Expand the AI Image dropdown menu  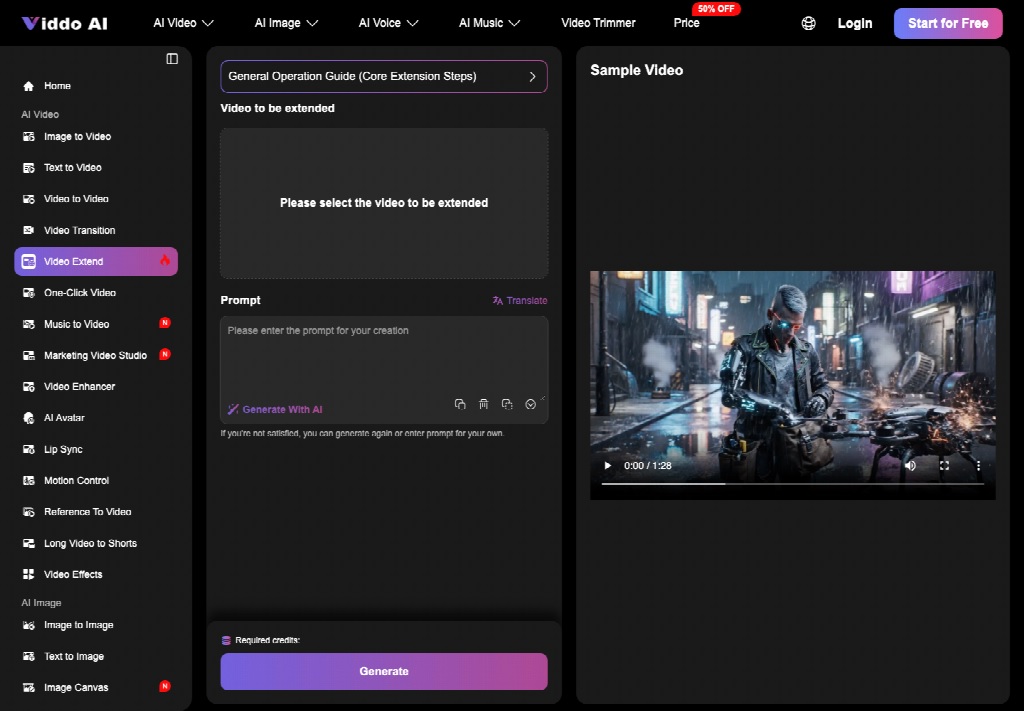[x=286, y=23]
